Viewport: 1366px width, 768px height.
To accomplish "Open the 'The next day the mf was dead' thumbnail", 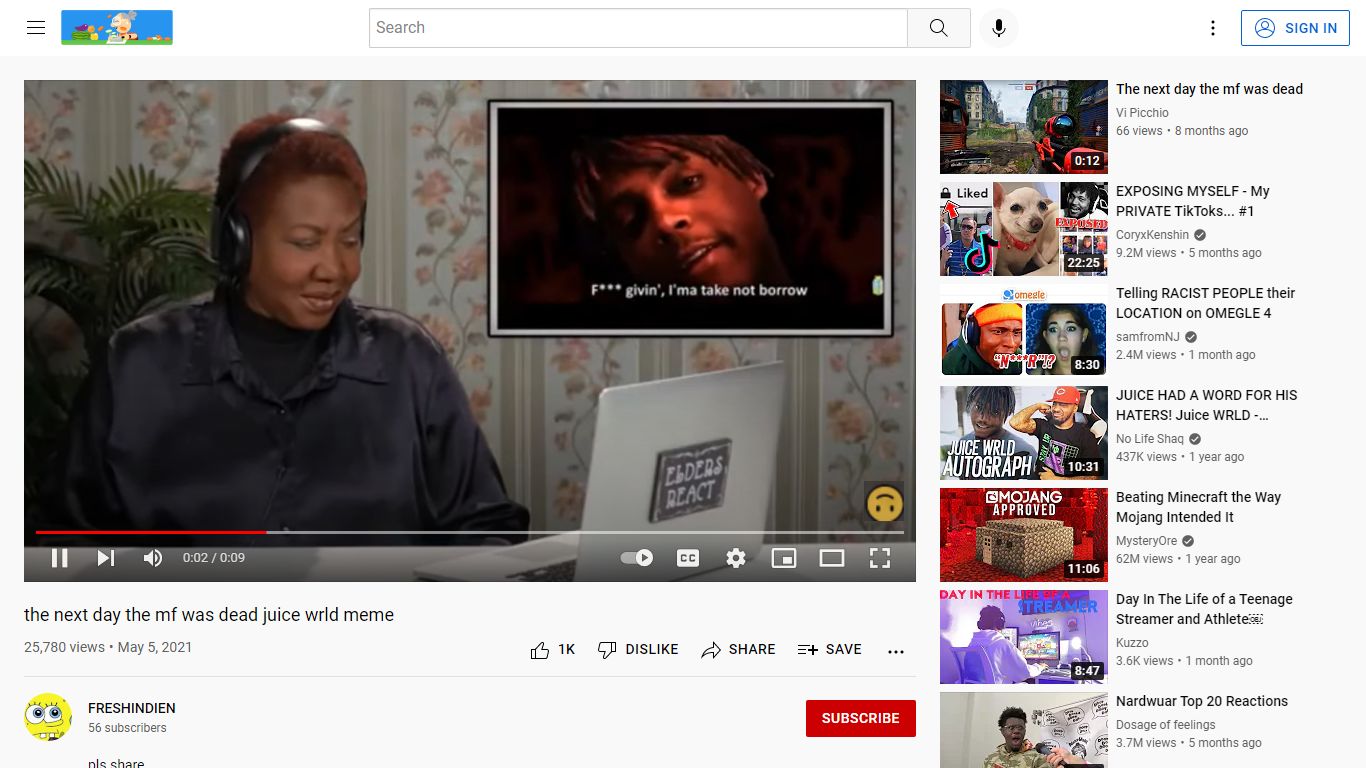I will pos(1024,127).
